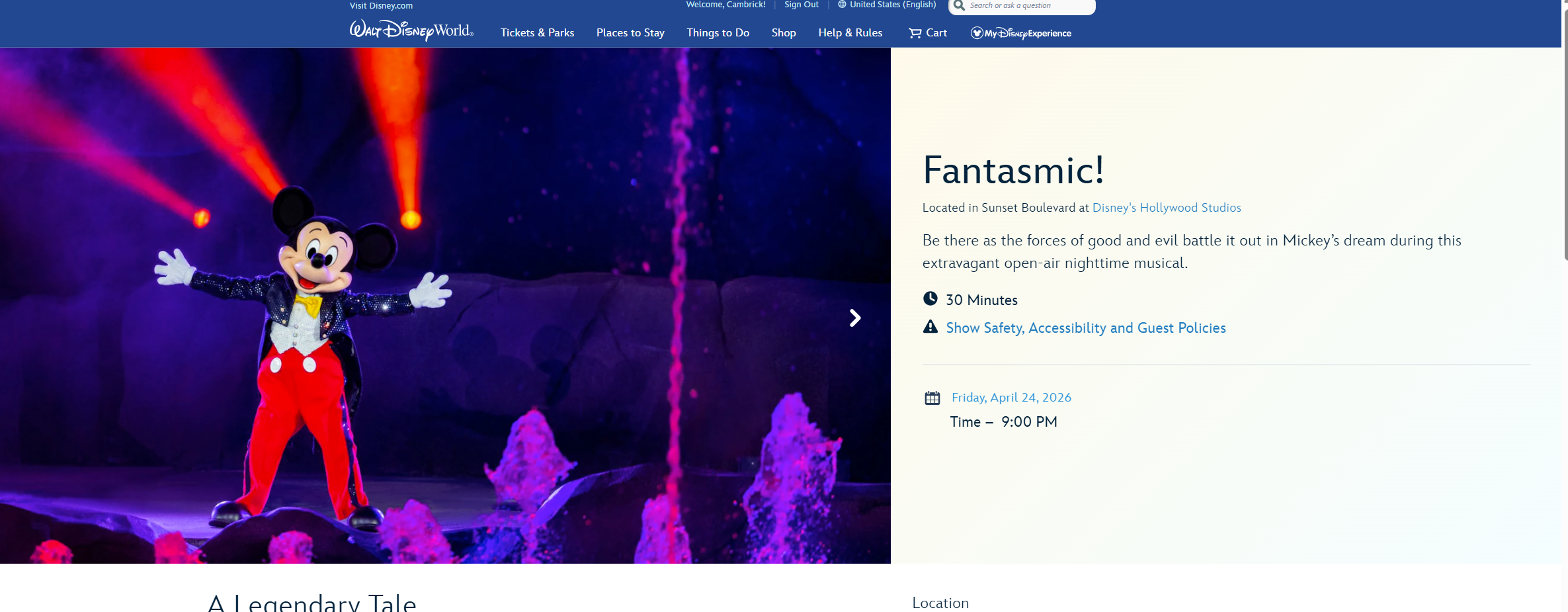Open the Tickets & Parks menu
Image resolution: width=1568 pixels, height=612 pixels.
click(537, 33)
